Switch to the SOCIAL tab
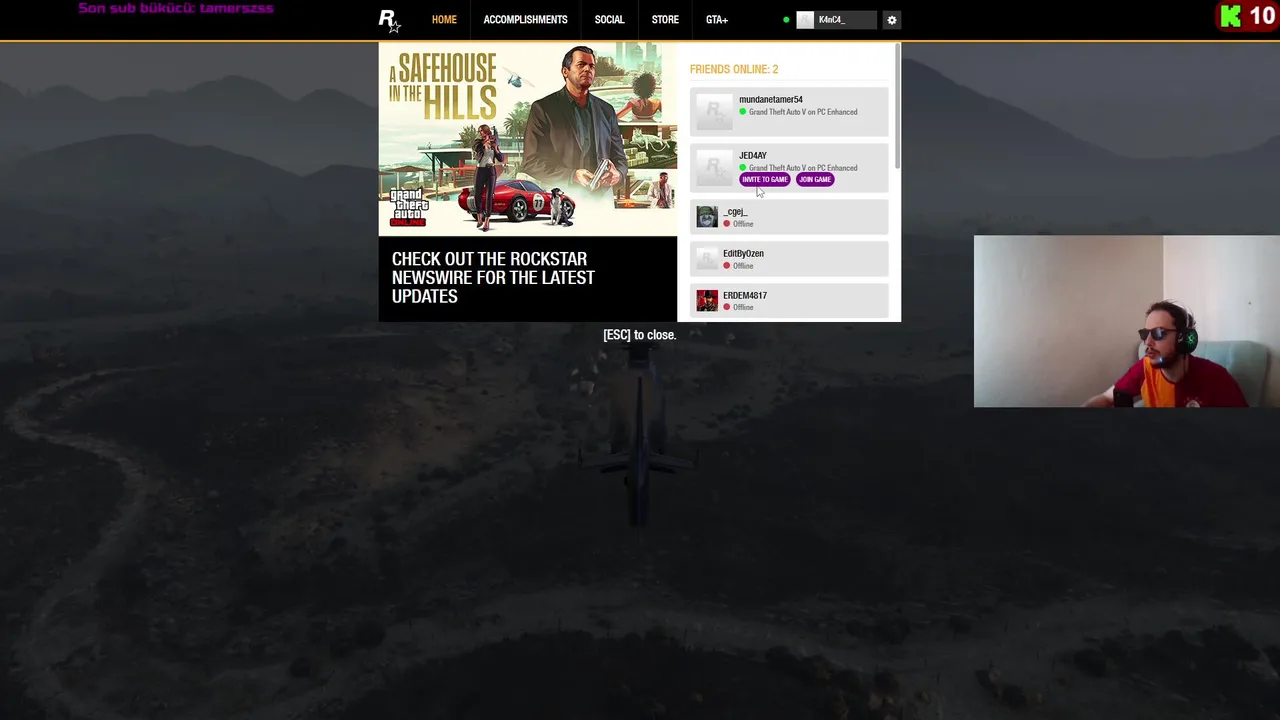The height and width of the screenshot is (720, 1280). 609,20
